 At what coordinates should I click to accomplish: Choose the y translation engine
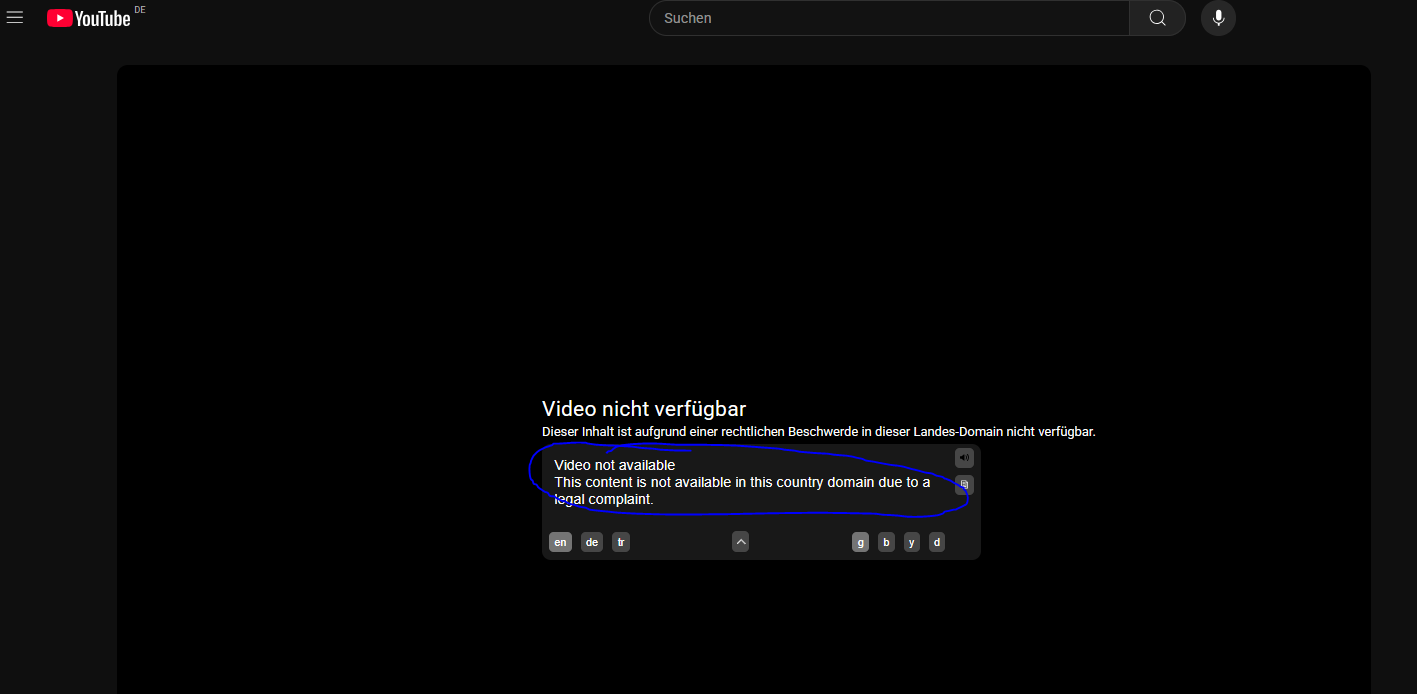pos(912,542)
